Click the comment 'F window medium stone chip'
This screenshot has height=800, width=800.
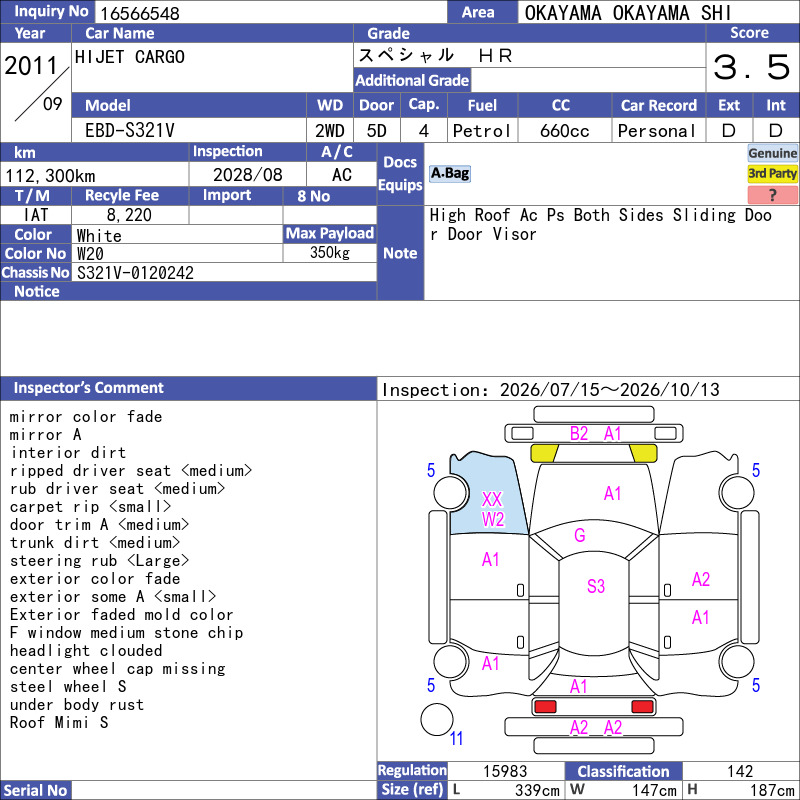coord(126,632)
